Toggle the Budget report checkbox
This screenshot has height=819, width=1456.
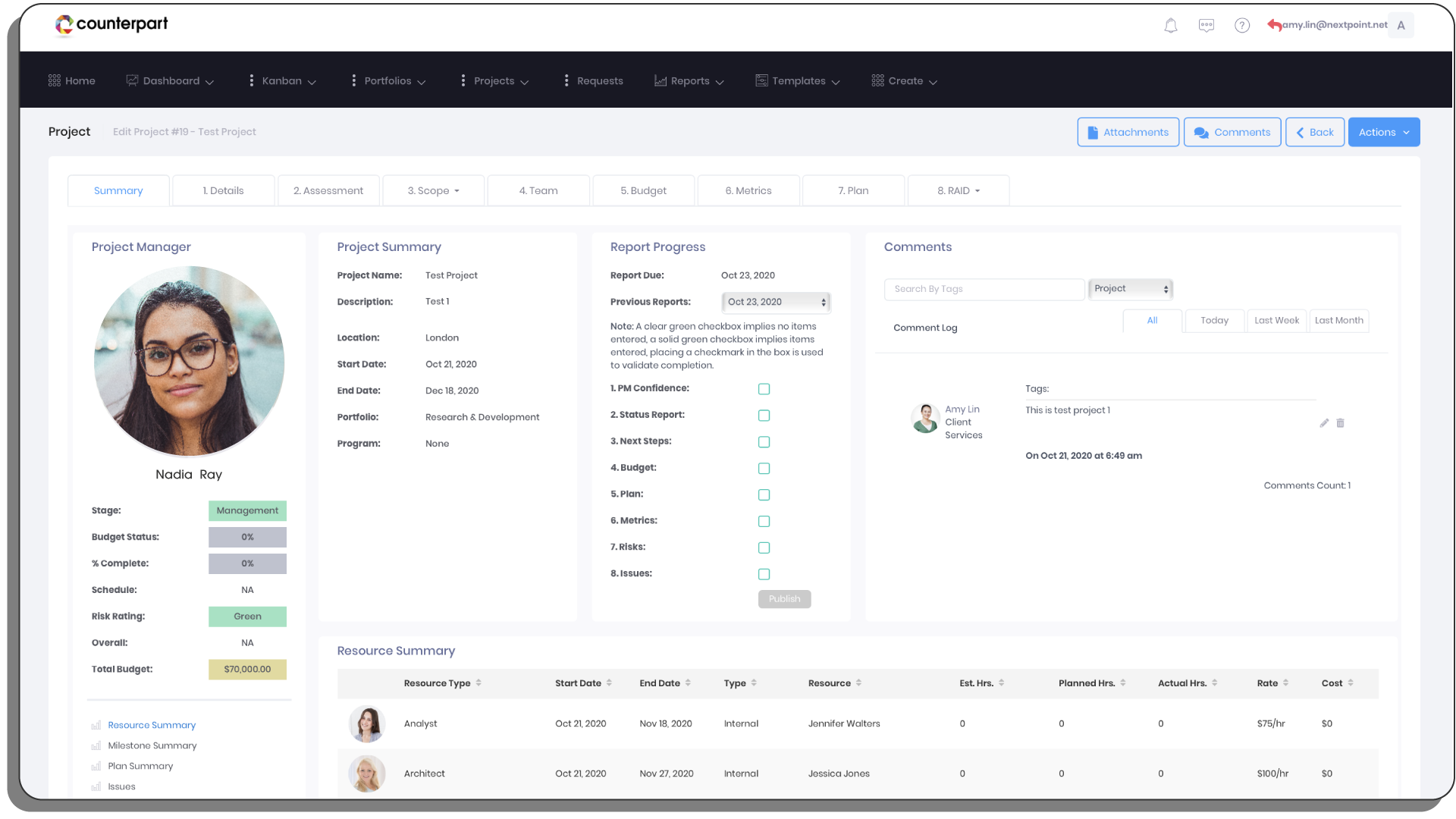[764, 469]
